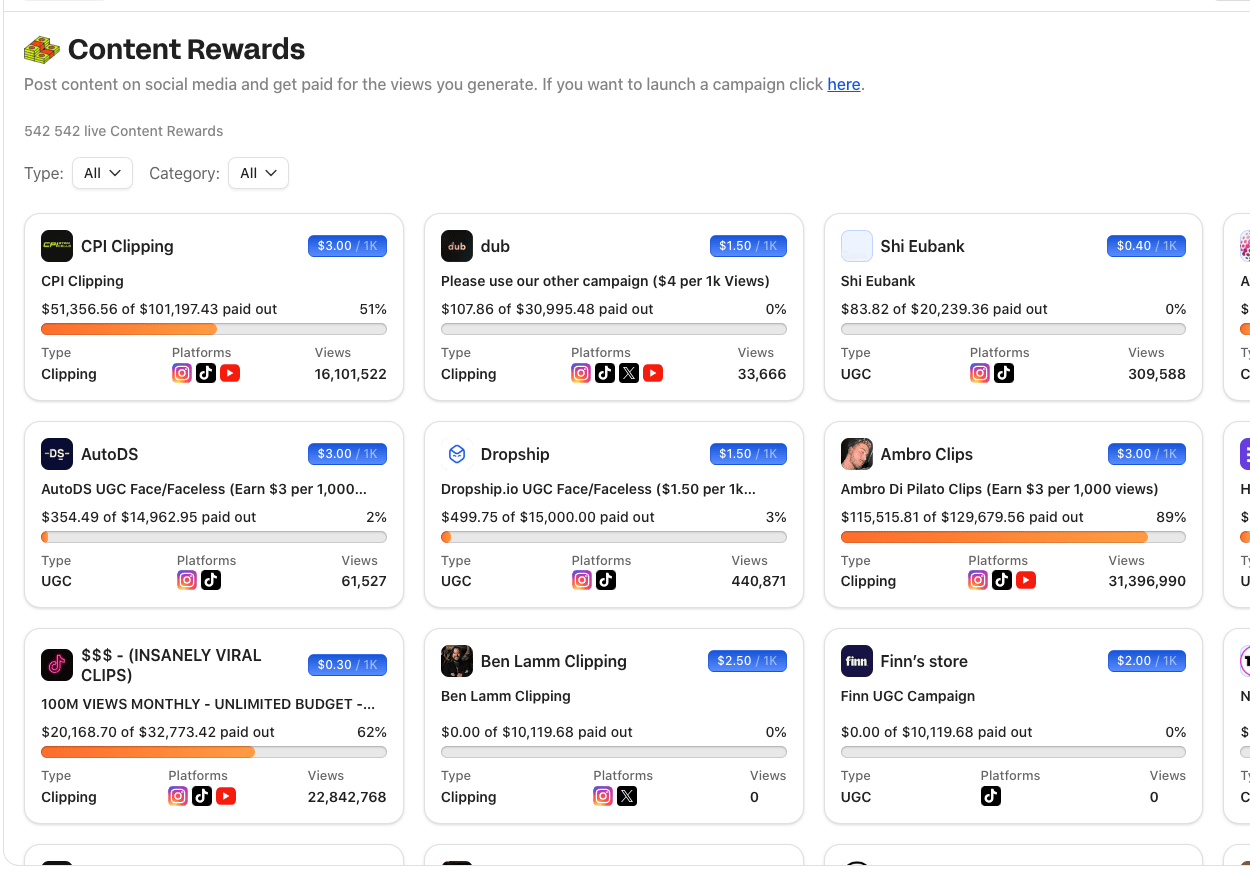Click the Ben Lamm Clipping avatar thumbnail

(457, 661)
